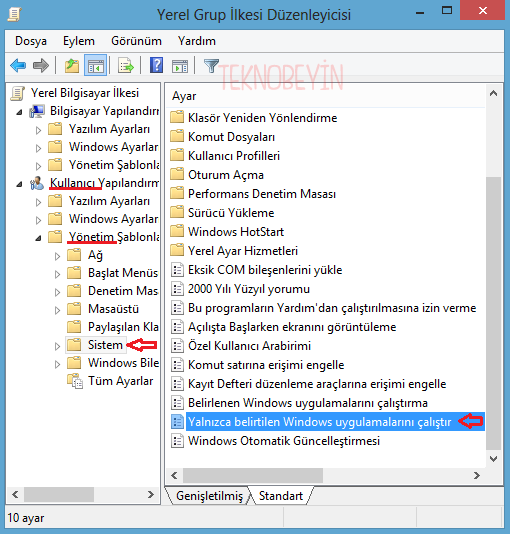Open the Dosya menu

(31, 41)
